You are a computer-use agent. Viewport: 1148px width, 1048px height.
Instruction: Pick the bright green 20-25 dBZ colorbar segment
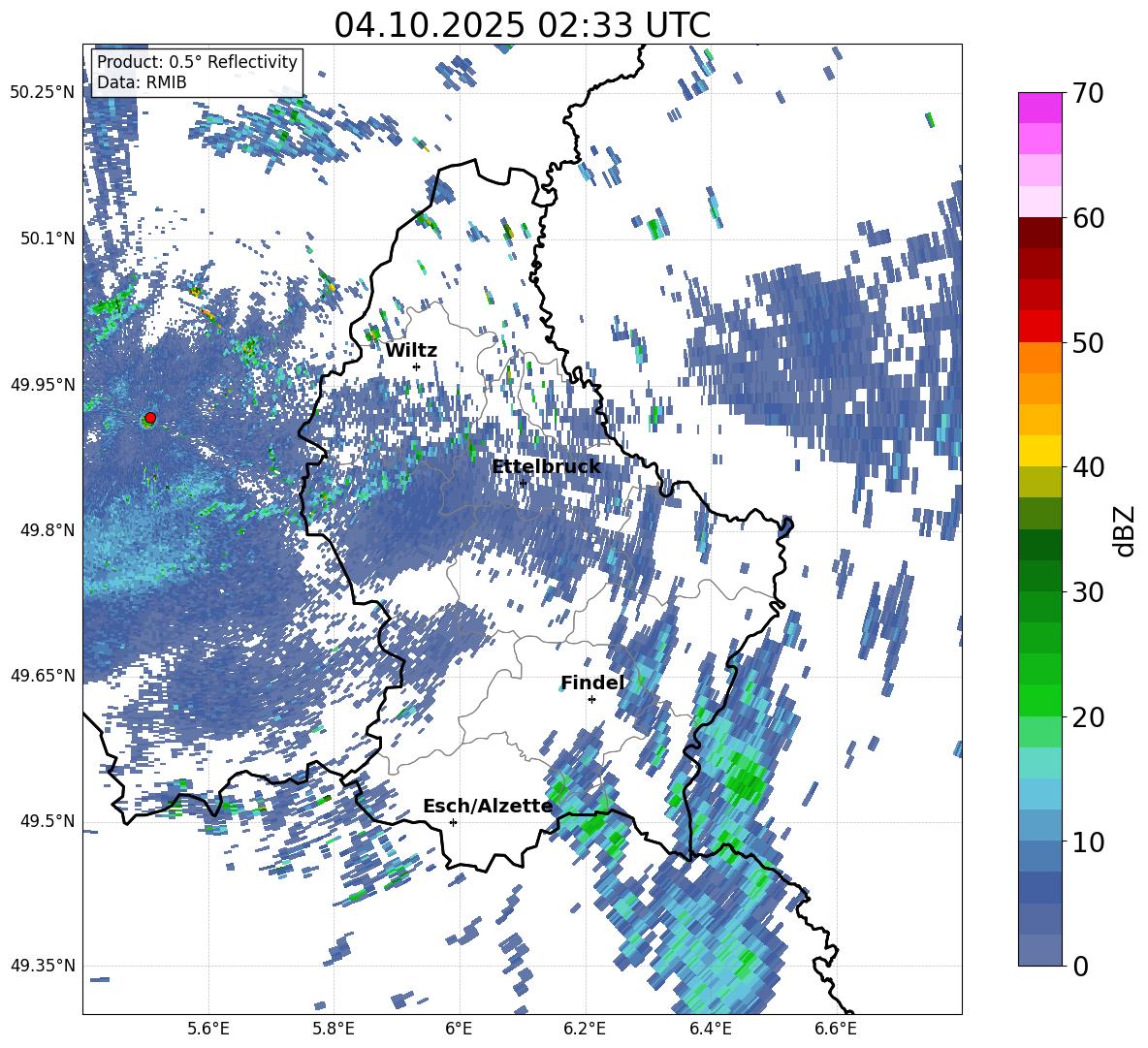pos(1039,685)
